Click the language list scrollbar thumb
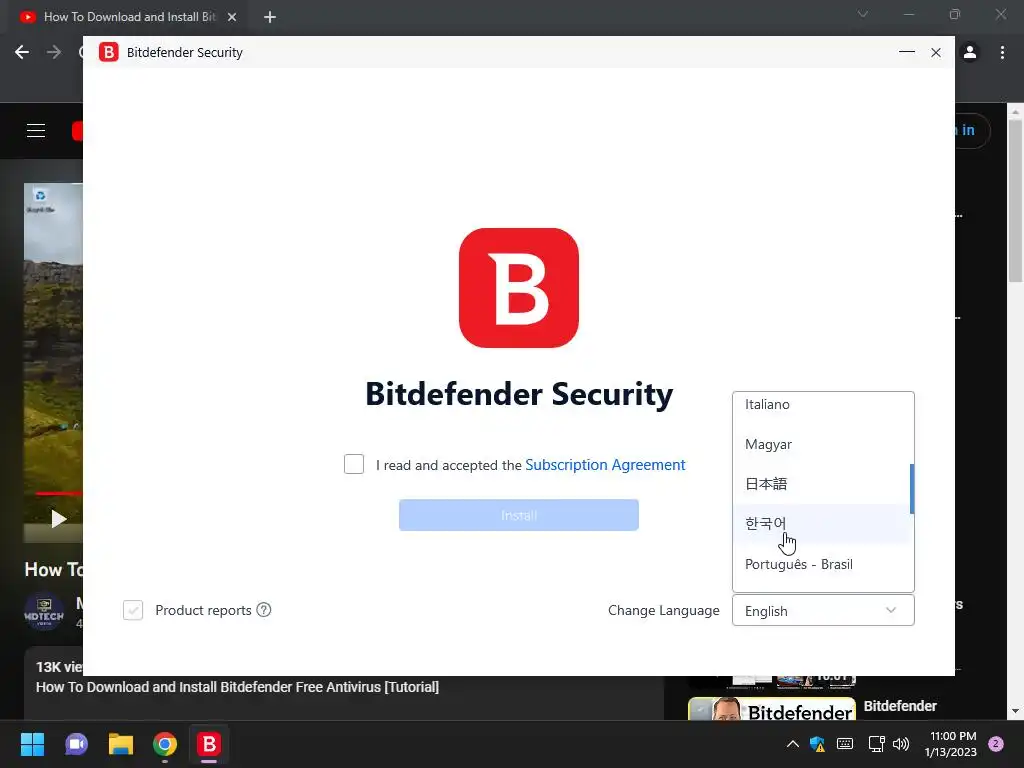 click(912, 488)
